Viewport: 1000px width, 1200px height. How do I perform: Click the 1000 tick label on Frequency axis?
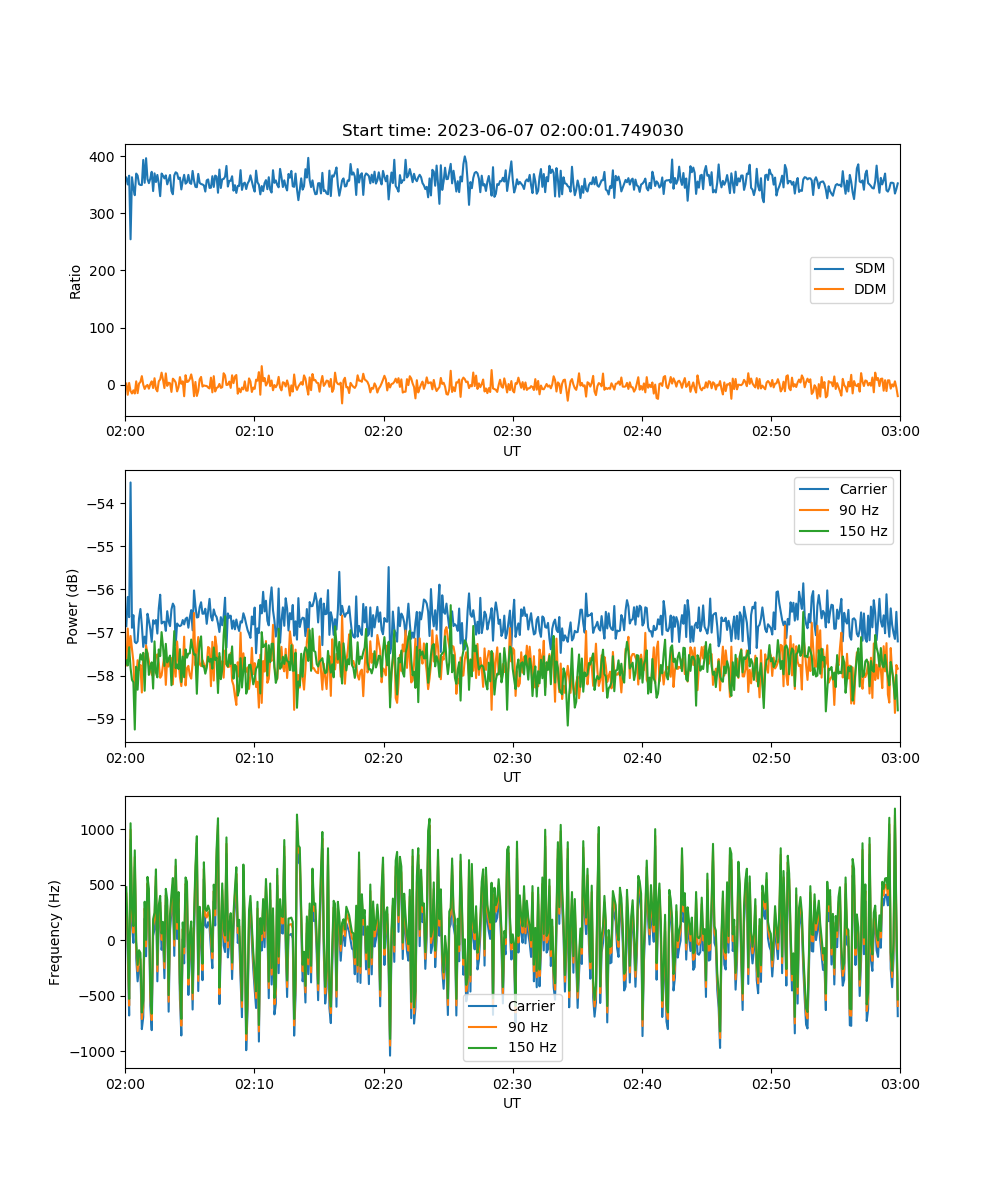100,830
